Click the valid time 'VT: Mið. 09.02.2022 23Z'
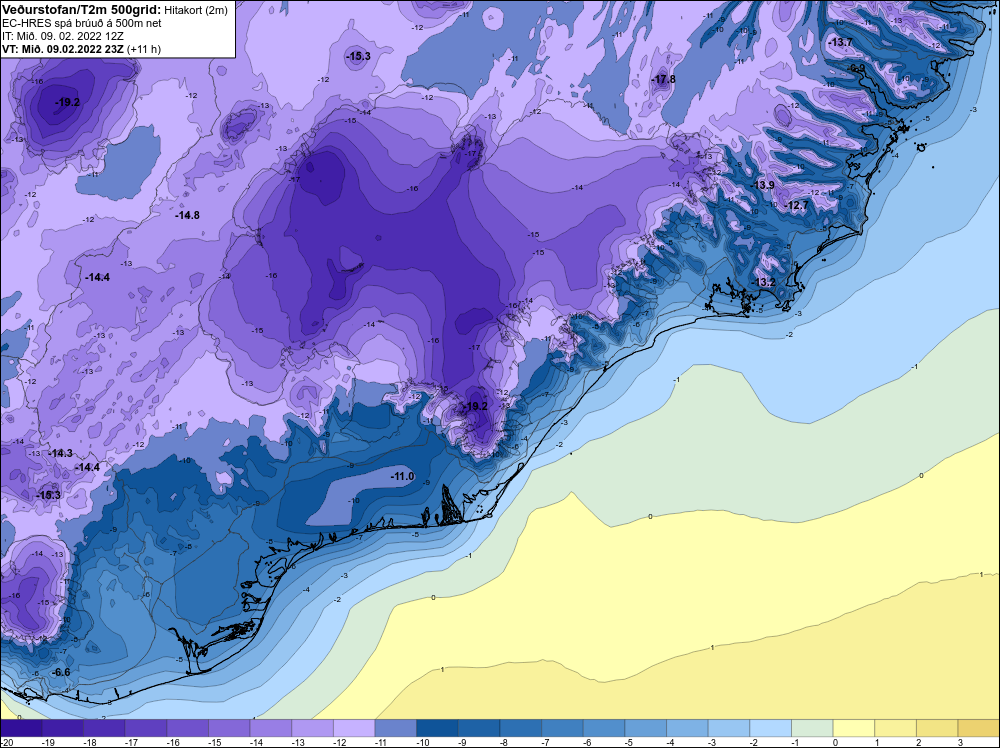This screenshot has height=748, width=1000. point(63,49)
